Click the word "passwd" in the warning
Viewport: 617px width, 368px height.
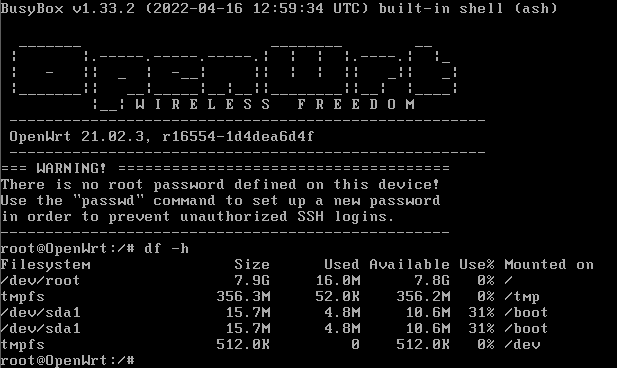pyautogui.click(x=108, y=201)
